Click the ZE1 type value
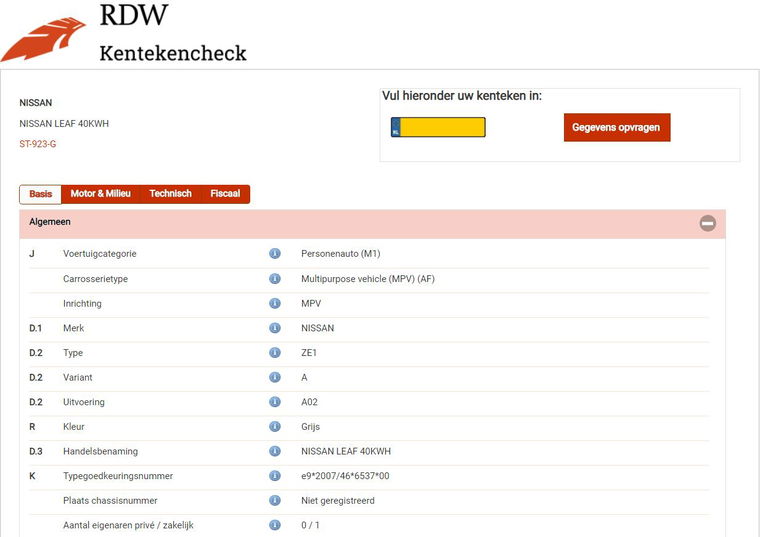The height and width of the screenshot is (537, 760). pyautogui.click(x=309, y=353)
